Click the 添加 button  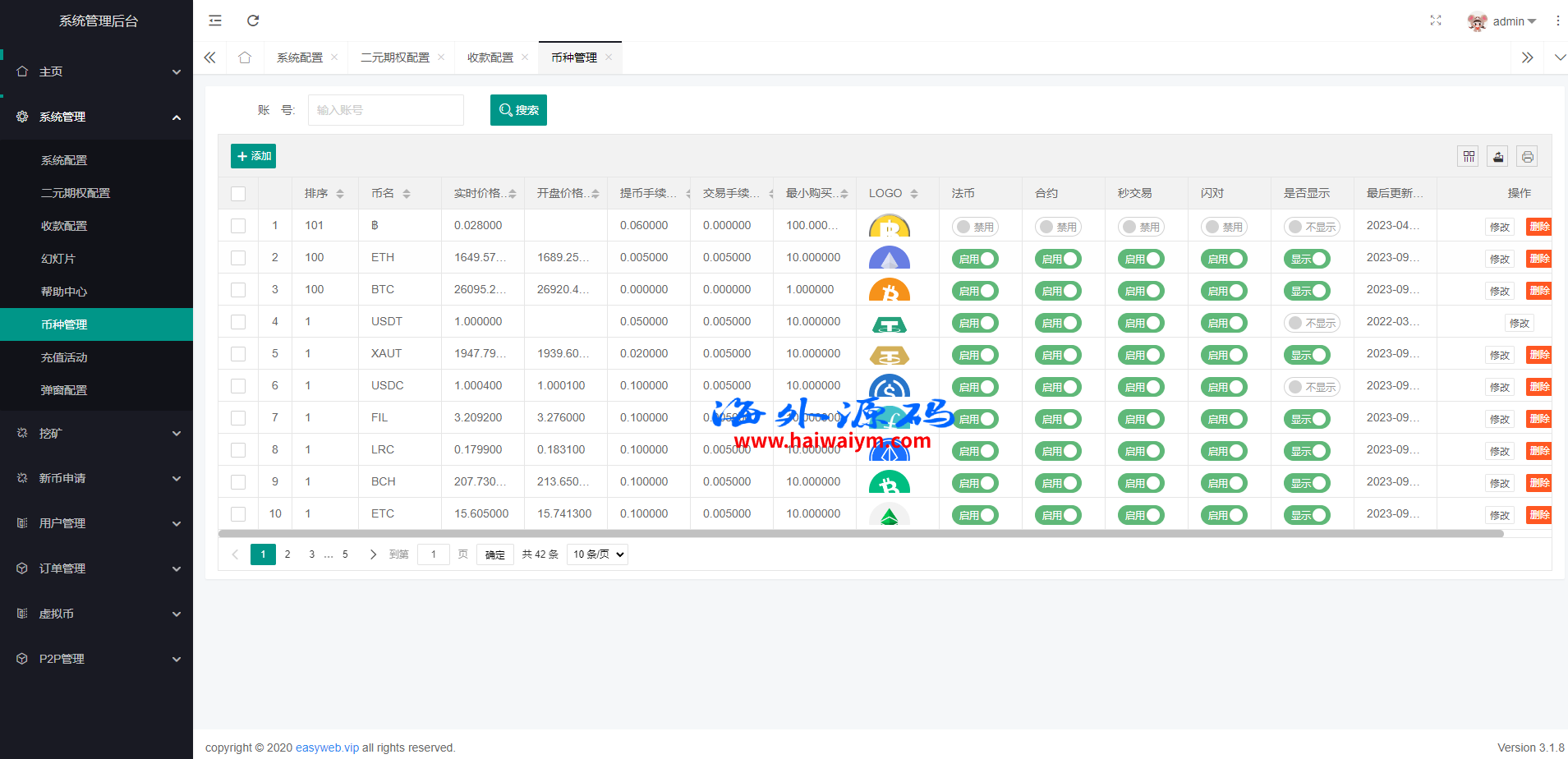(x=253, y=156)
